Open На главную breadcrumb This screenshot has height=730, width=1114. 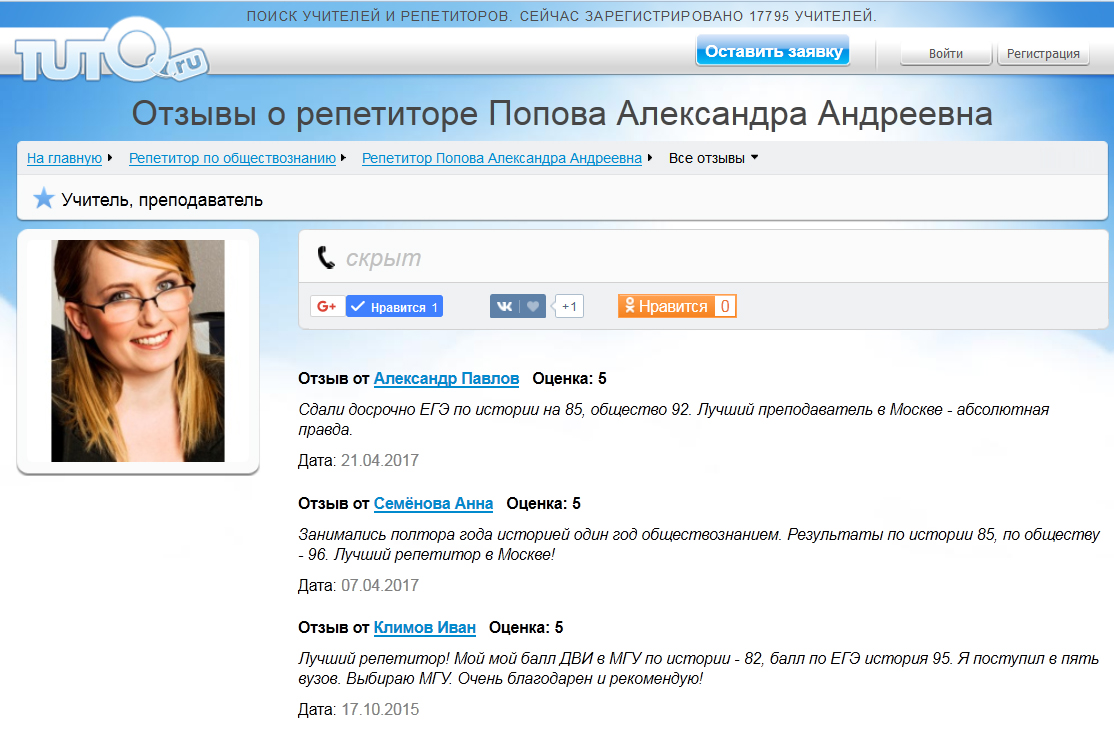[x=65, y=158]
